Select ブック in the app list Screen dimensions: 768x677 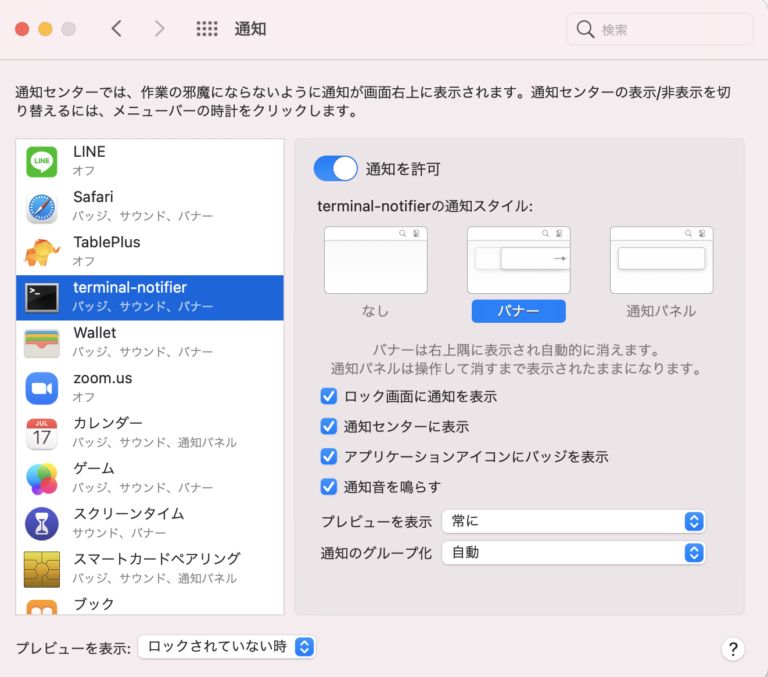[x=150, y=604]
